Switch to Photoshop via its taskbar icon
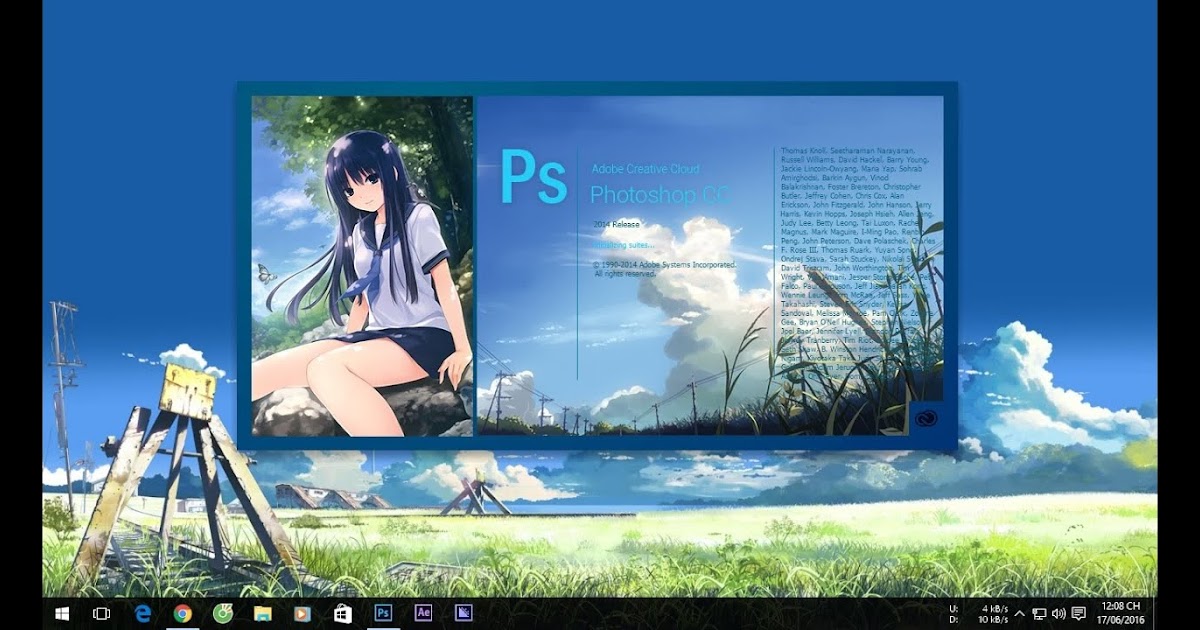 pos(382,613)
